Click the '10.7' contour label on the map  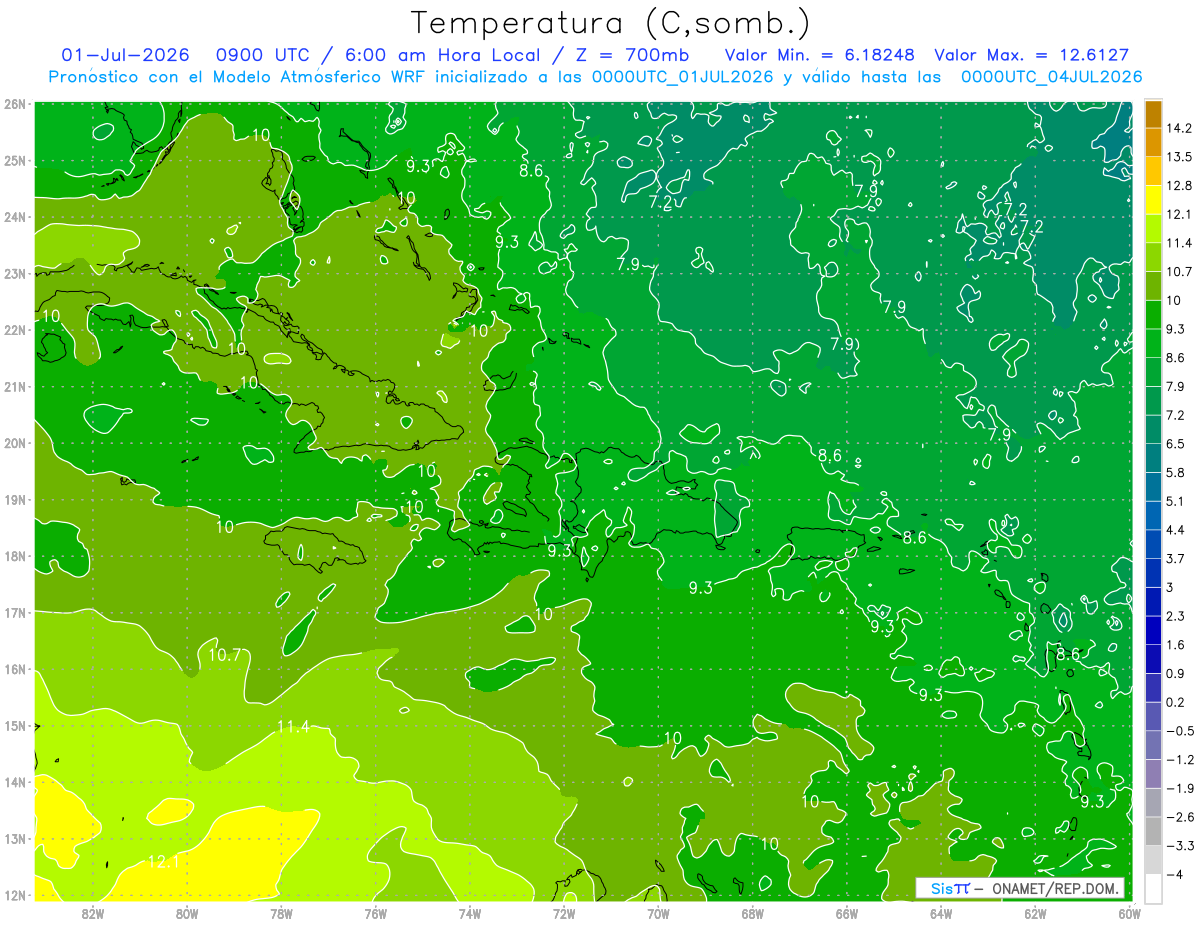click(225, 656)
